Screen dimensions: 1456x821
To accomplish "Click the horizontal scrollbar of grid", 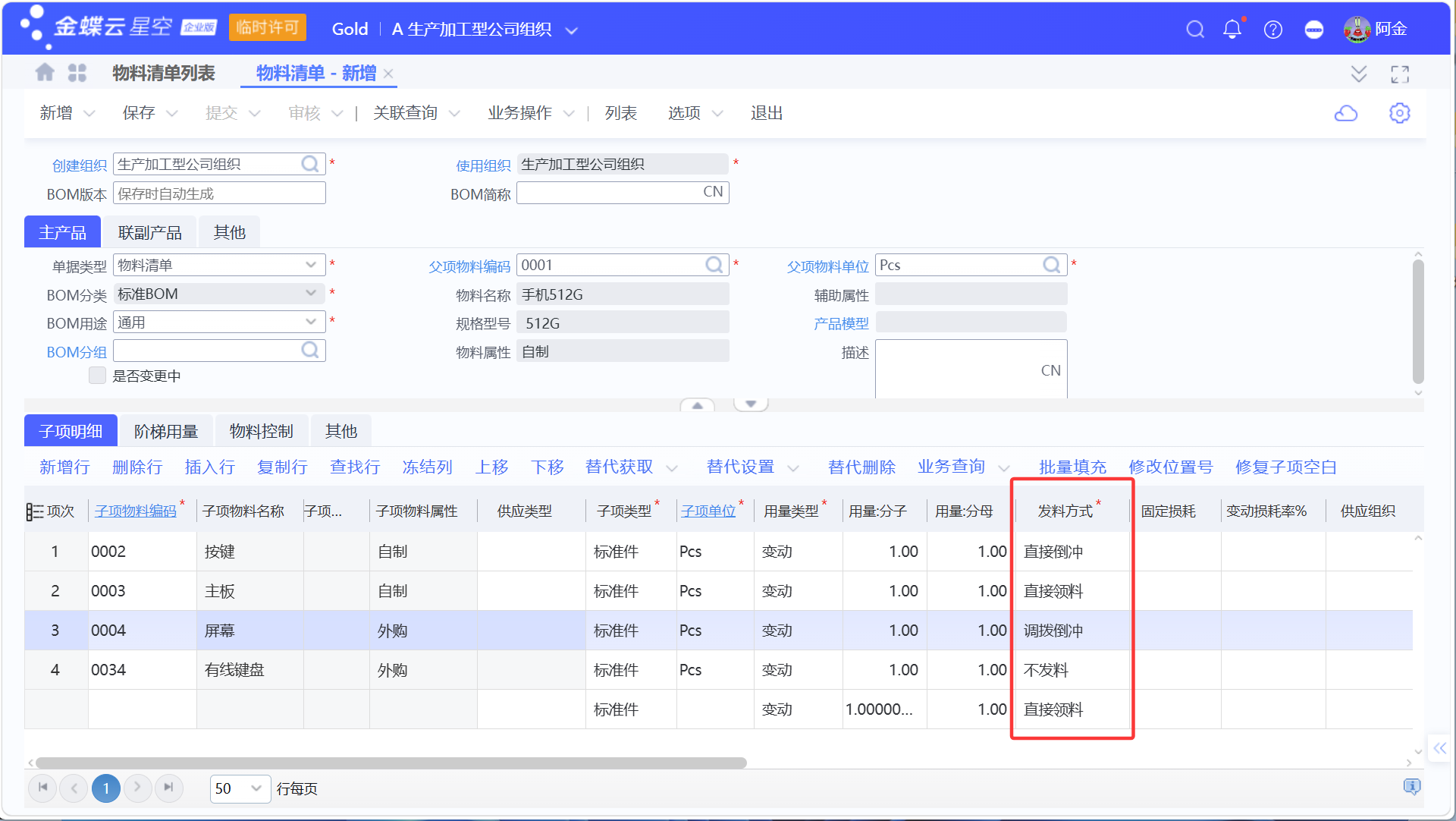I will point(391,763).
